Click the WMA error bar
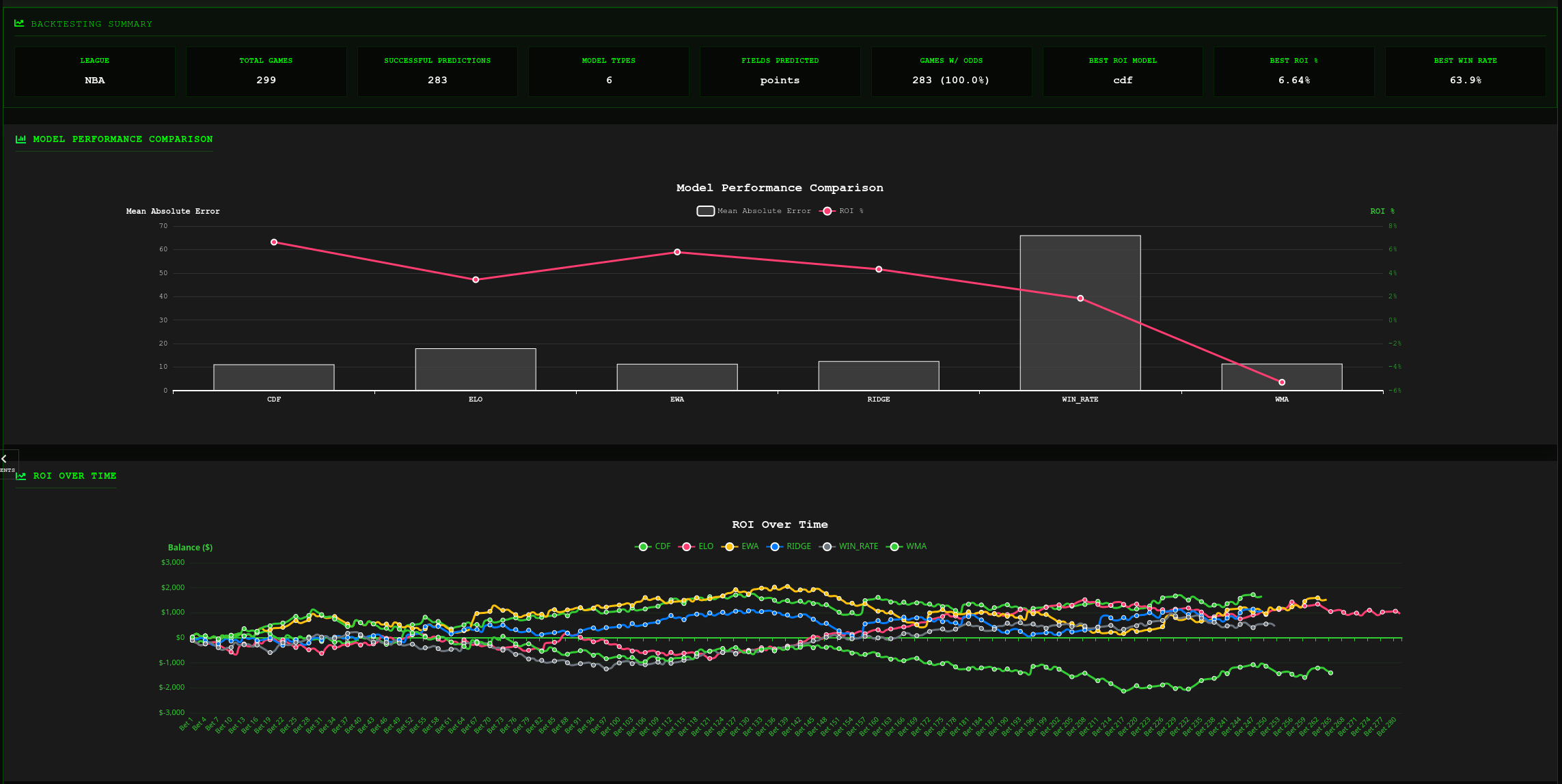The width and height of the screenshot is (1562, 784). point(1282,377)
